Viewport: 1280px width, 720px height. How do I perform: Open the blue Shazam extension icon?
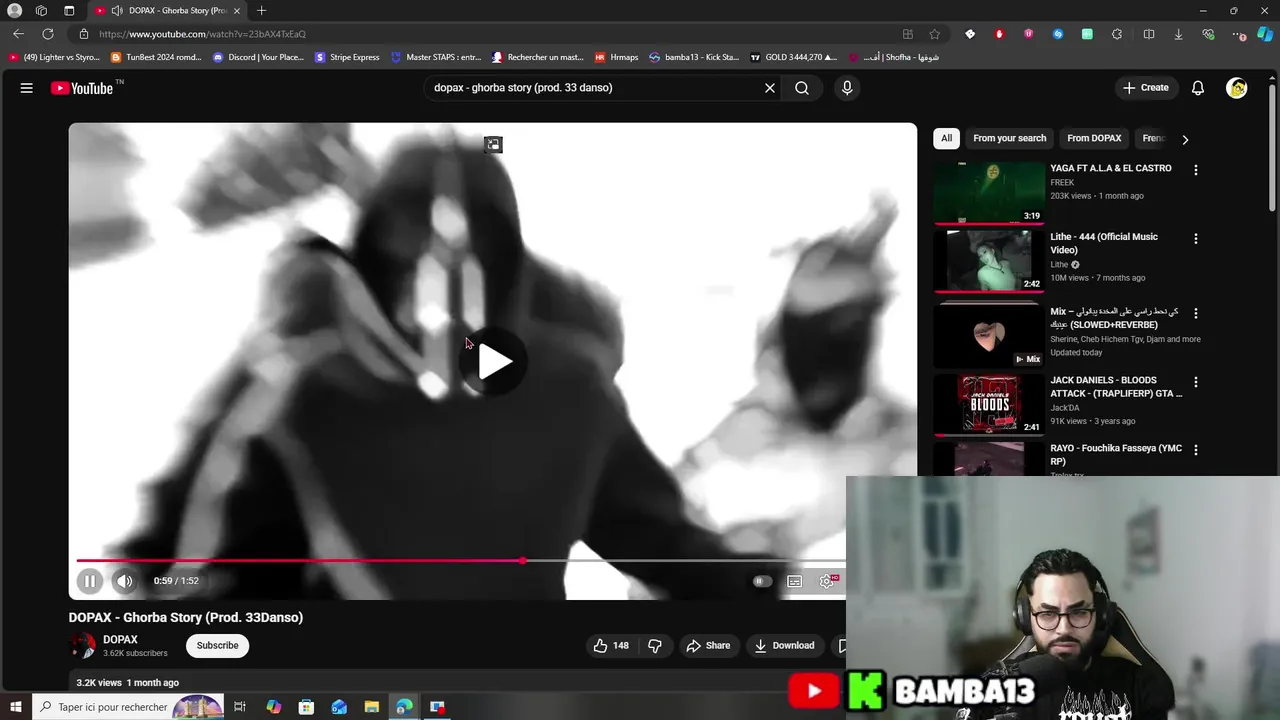pos(1058,34)
